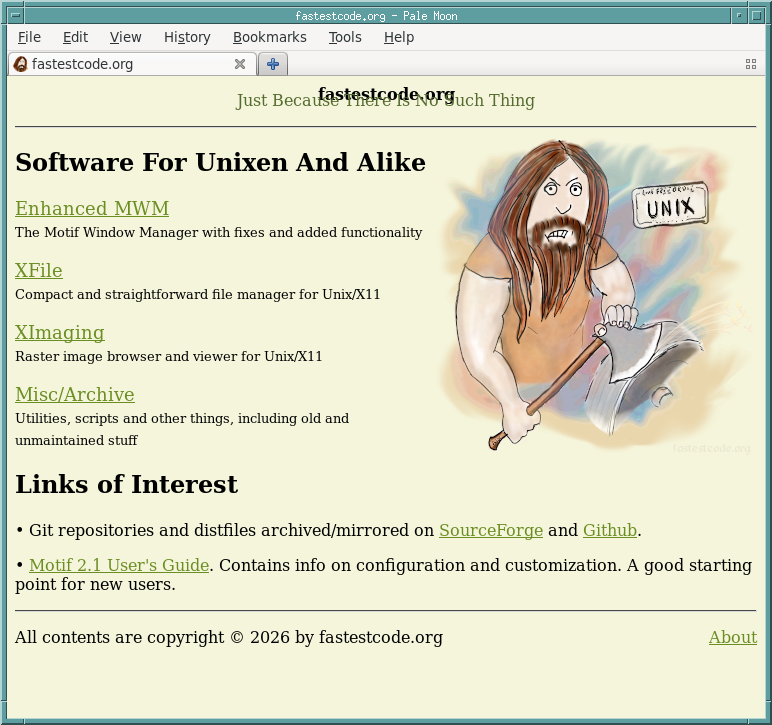Open a new tab with the plus button

(x=272, y=64)
